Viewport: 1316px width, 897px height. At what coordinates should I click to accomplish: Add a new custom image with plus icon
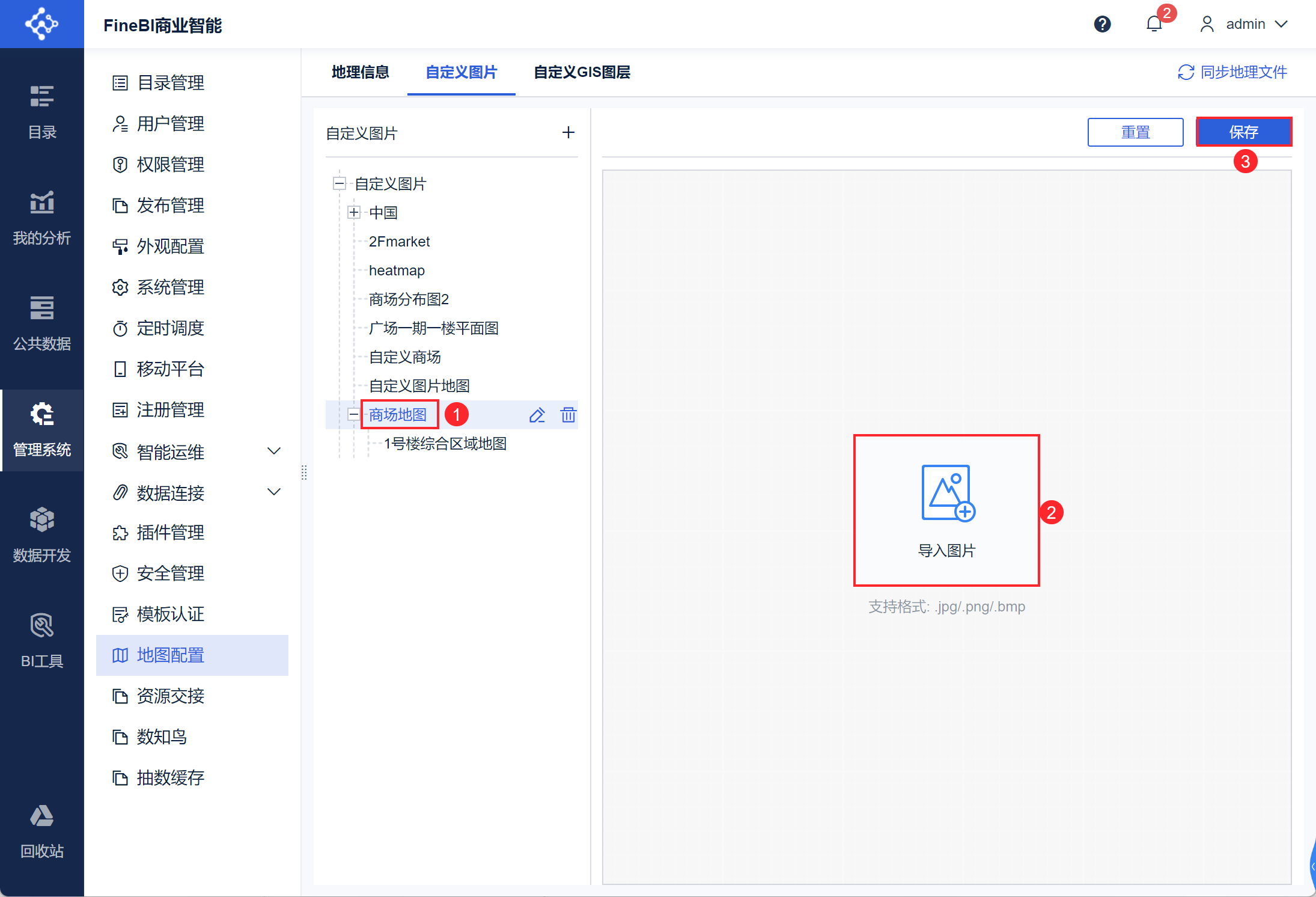pos(568,132)
